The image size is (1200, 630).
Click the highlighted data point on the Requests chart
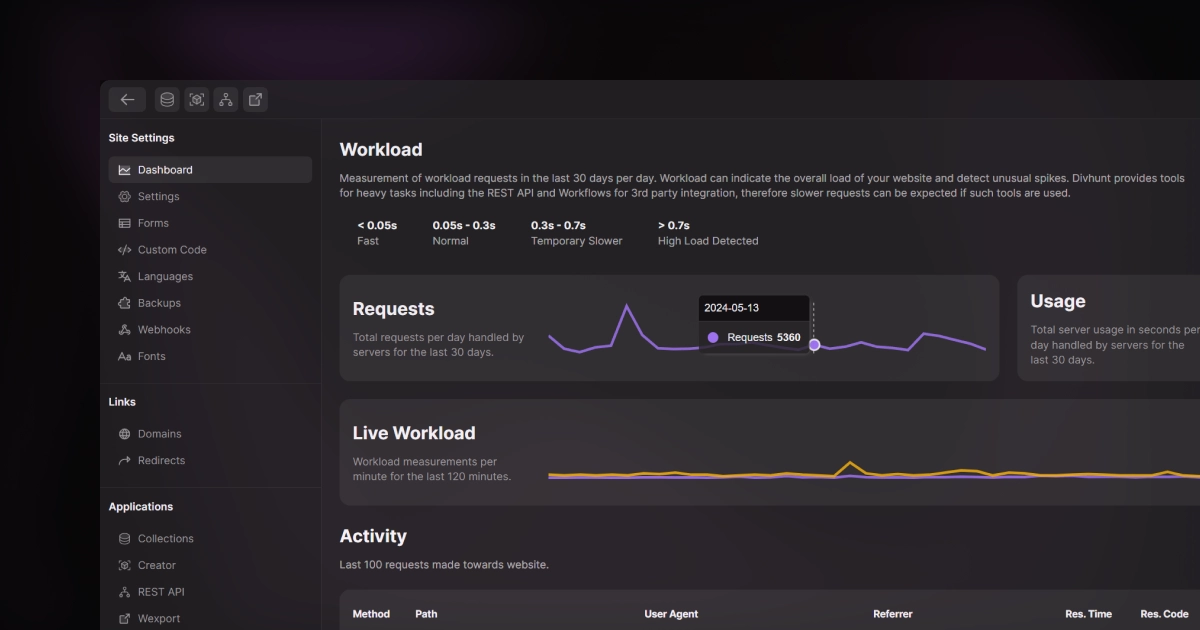pos(814,345)
